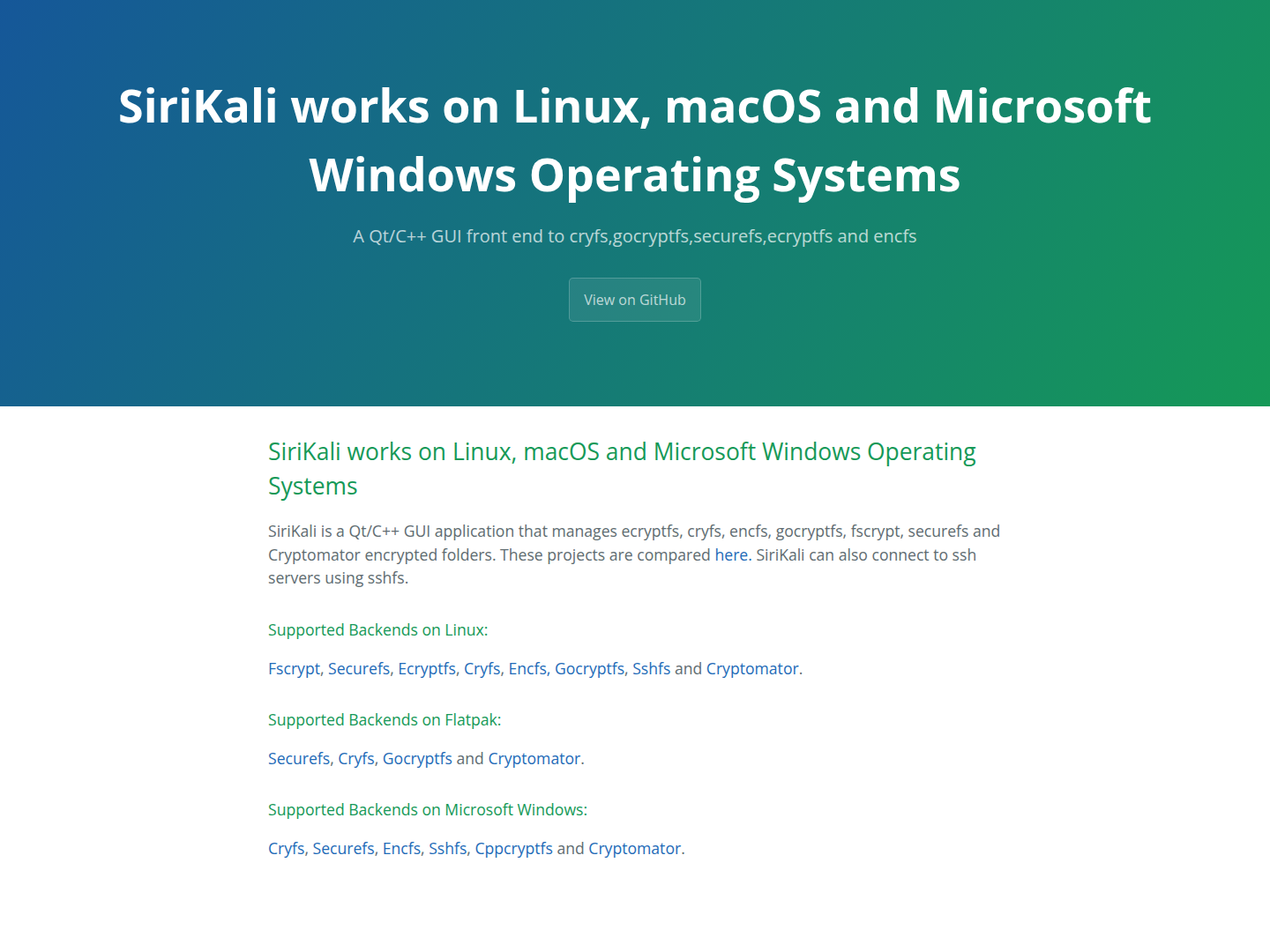Click the large white banner title
Viewport: 1270px width, 952px height.
point(635,140)
